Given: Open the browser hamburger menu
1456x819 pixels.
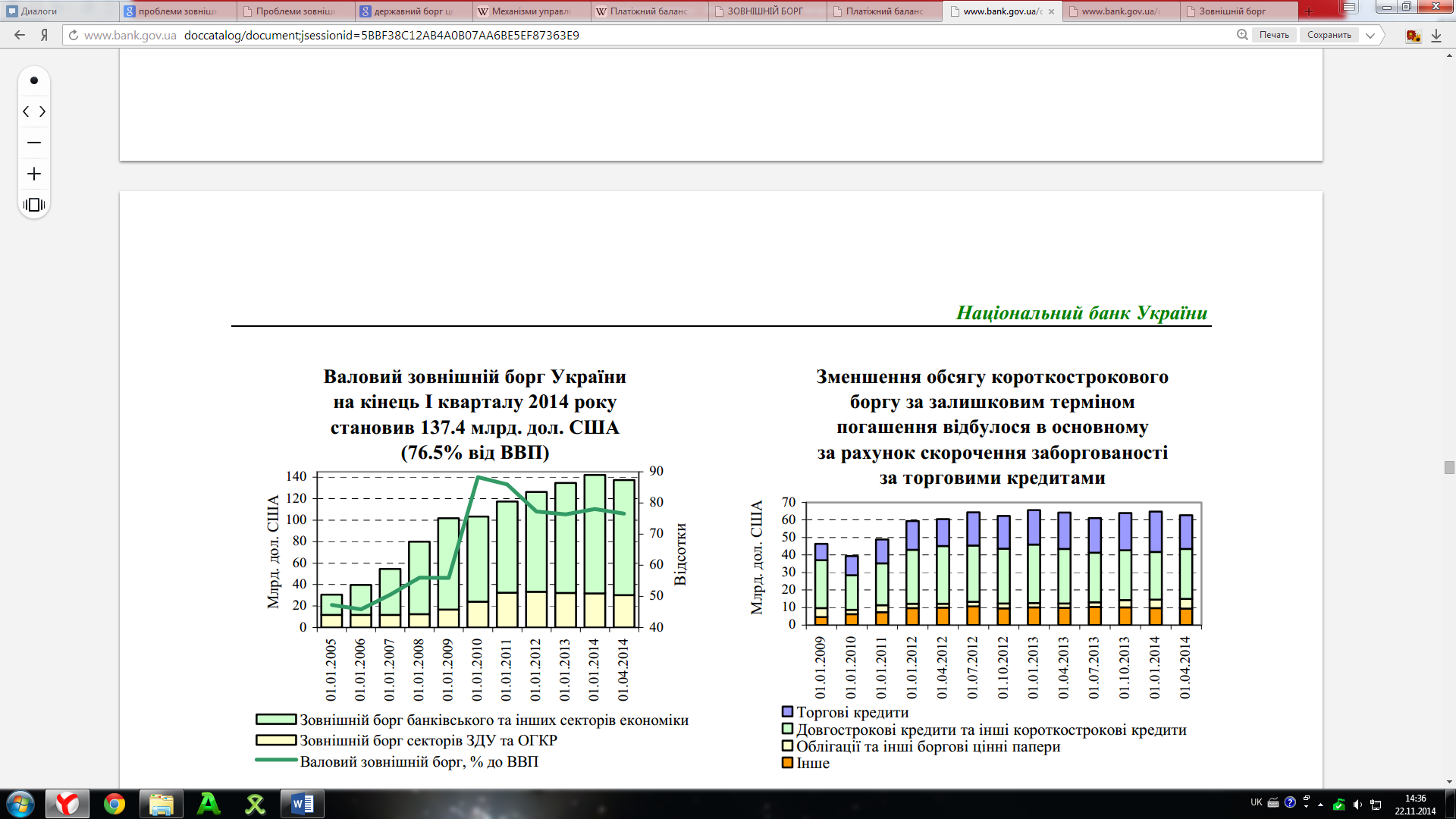Looking at the screenshot, I should click(1349, 8).
